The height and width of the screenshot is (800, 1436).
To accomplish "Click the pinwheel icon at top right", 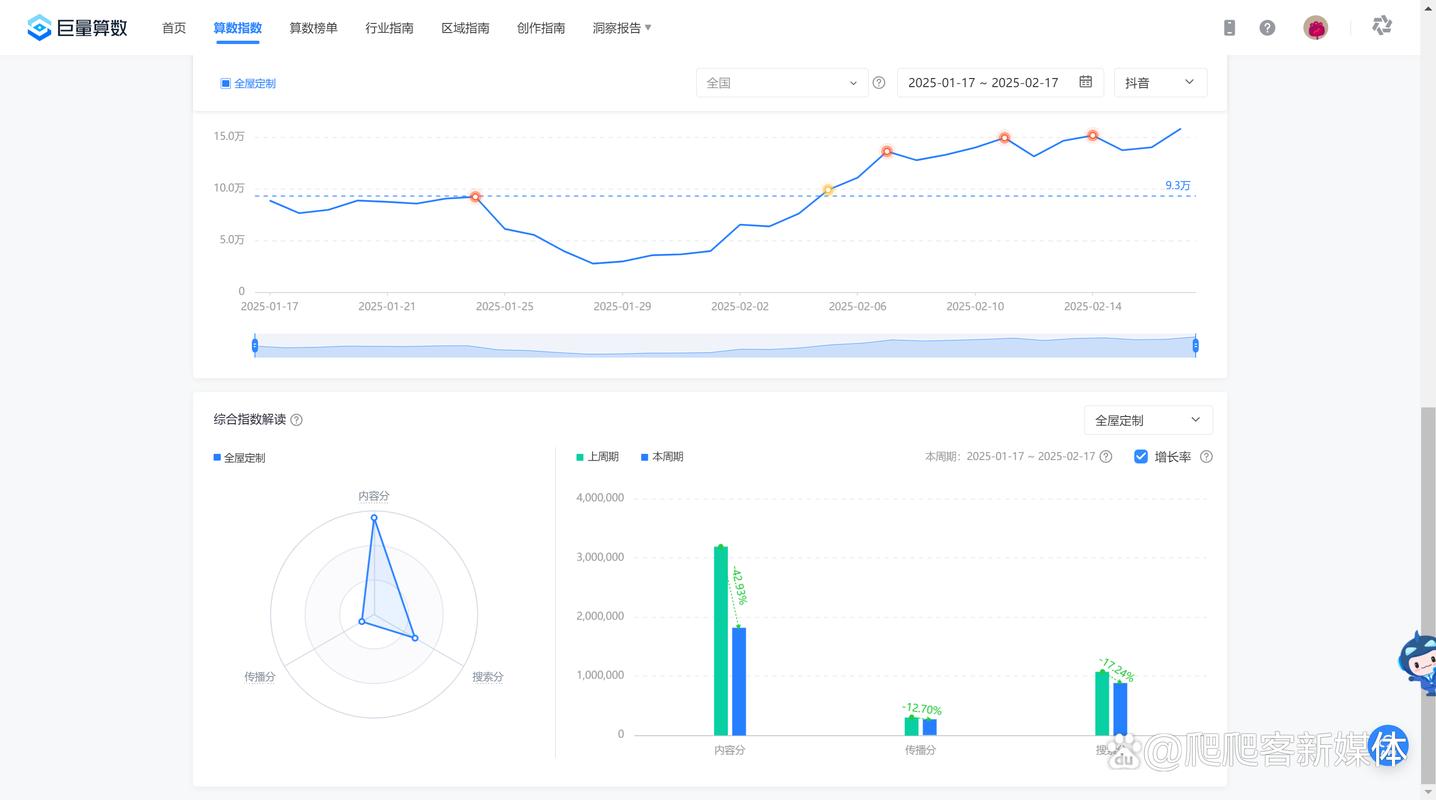I will [1382, 26].
